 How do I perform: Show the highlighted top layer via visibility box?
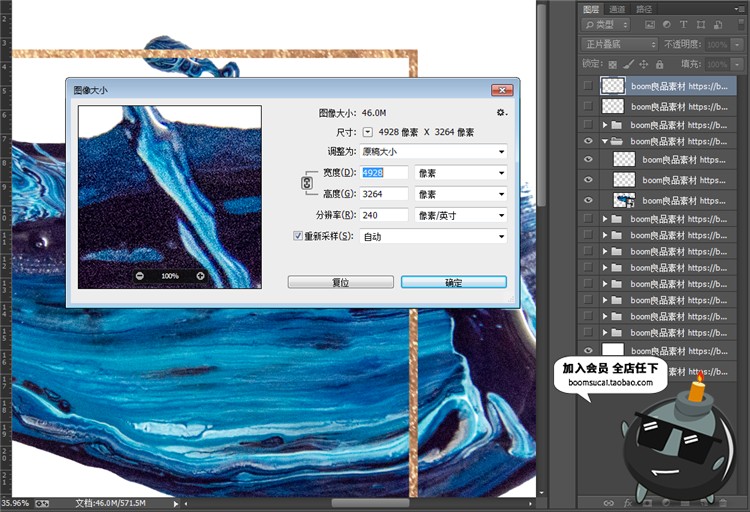tap(588, 86)
